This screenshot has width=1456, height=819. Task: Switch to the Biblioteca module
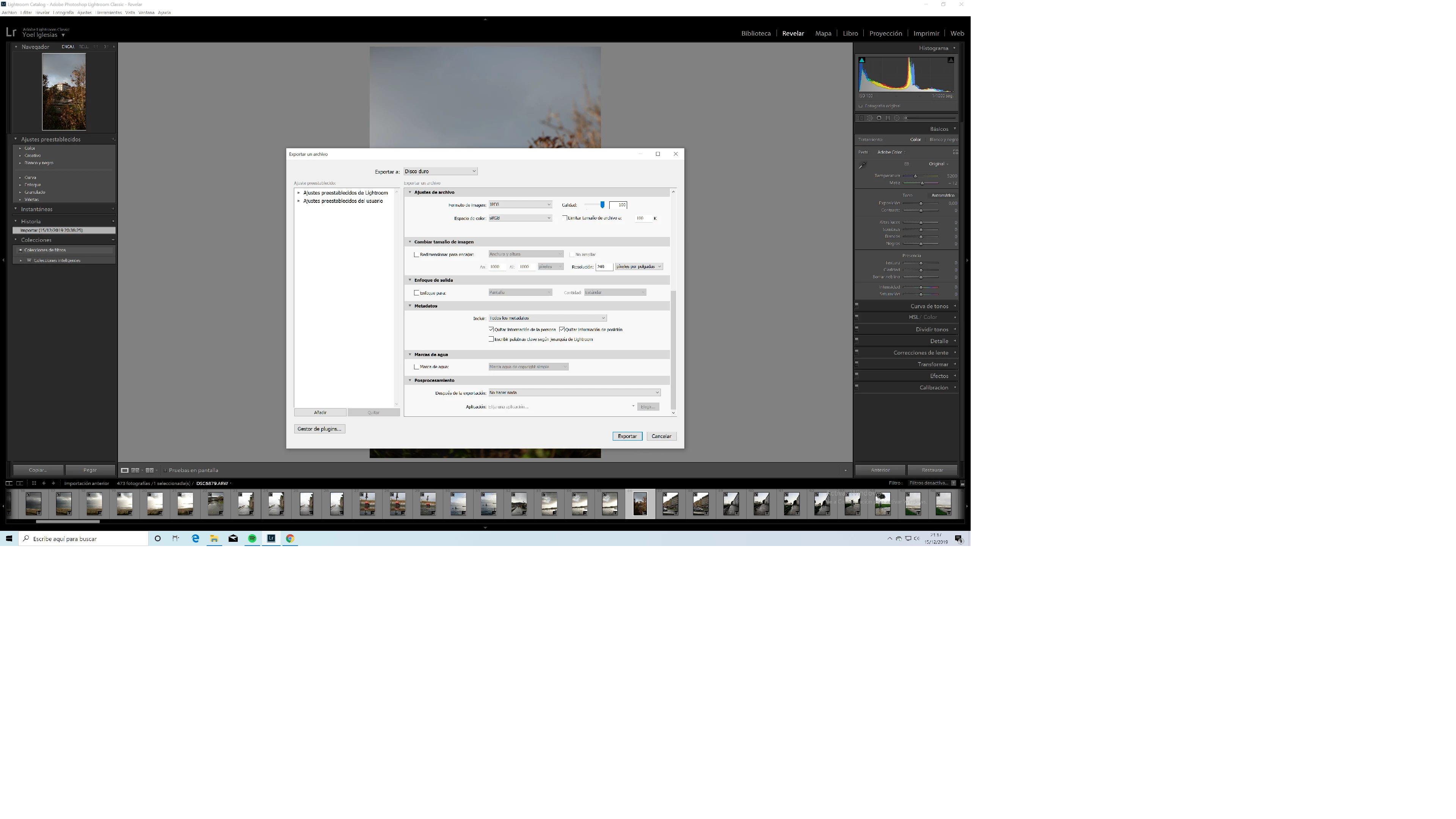[756, 33]
